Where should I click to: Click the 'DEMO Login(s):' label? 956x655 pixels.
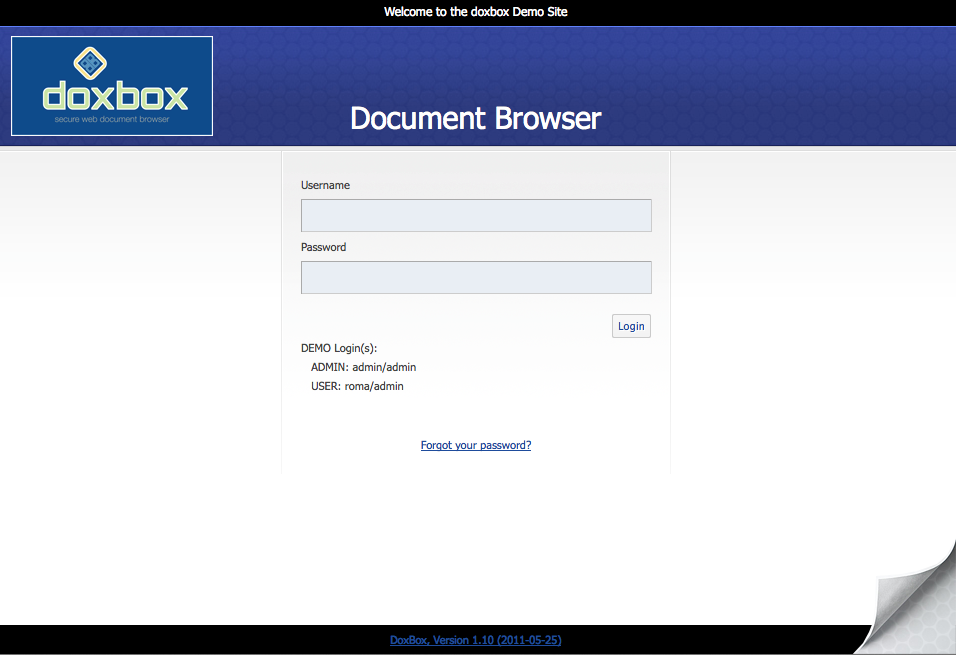[339, 348]
